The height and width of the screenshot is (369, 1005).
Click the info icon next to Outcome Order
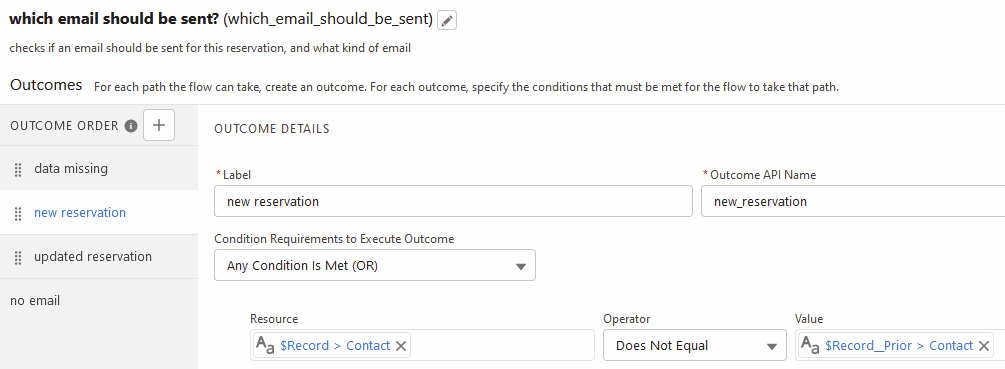coord(131,126)
